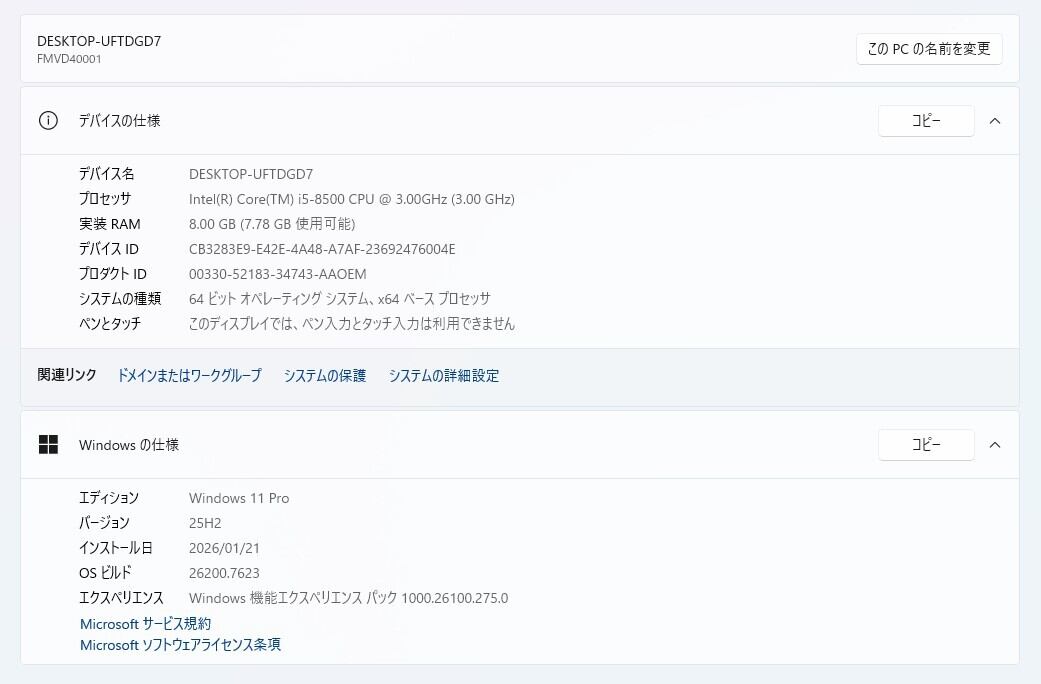The width and height of the screenshot is (1041, 684).
Task: Click the バージョン label
Action: 104,523
